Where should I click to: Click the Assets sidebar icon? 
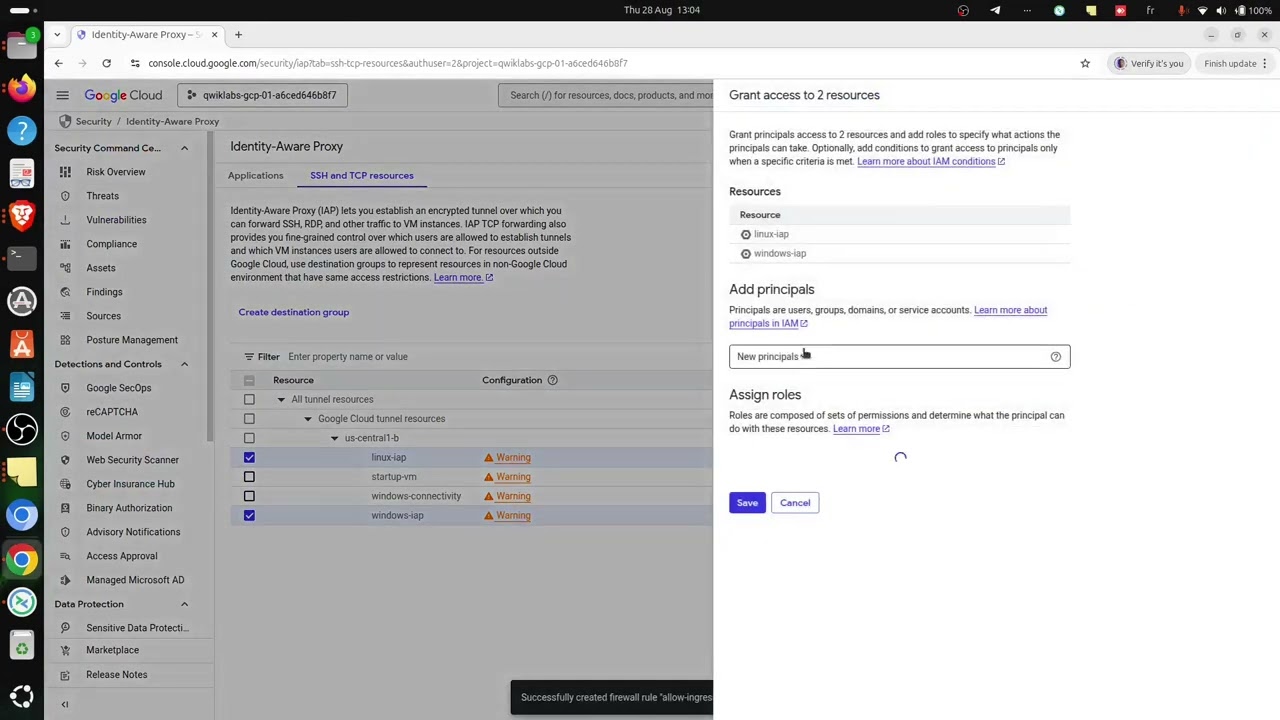click(65, 268)
